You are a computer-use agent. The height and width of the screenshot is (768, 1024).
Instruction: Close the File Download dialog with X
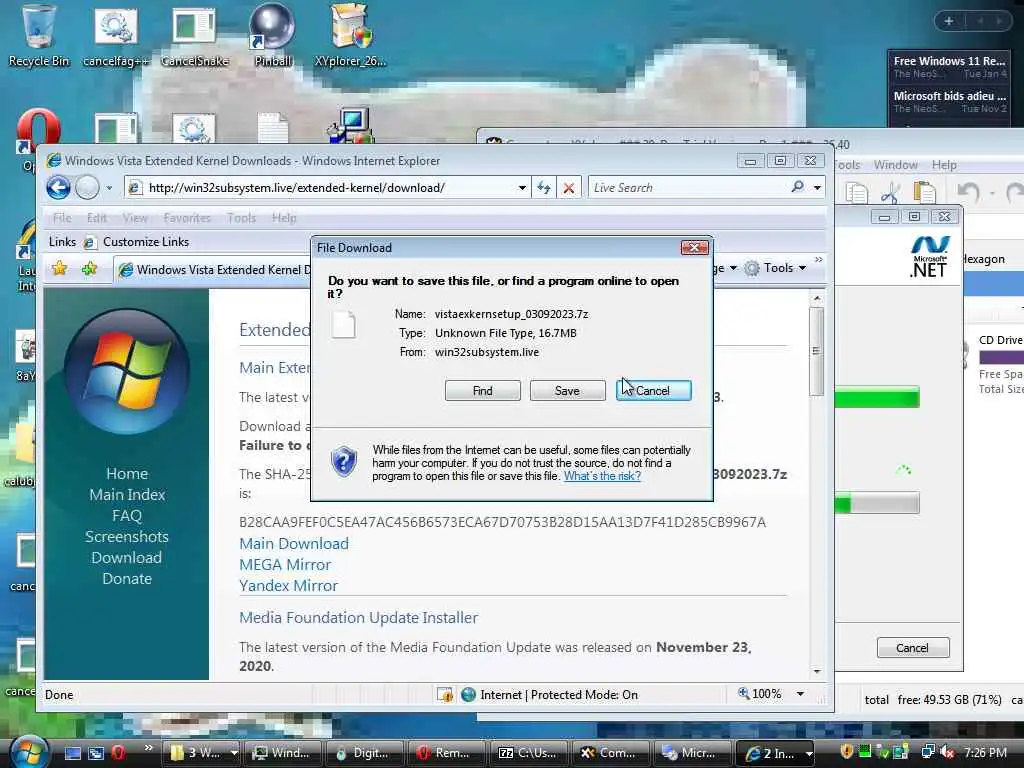pos(694,248)
